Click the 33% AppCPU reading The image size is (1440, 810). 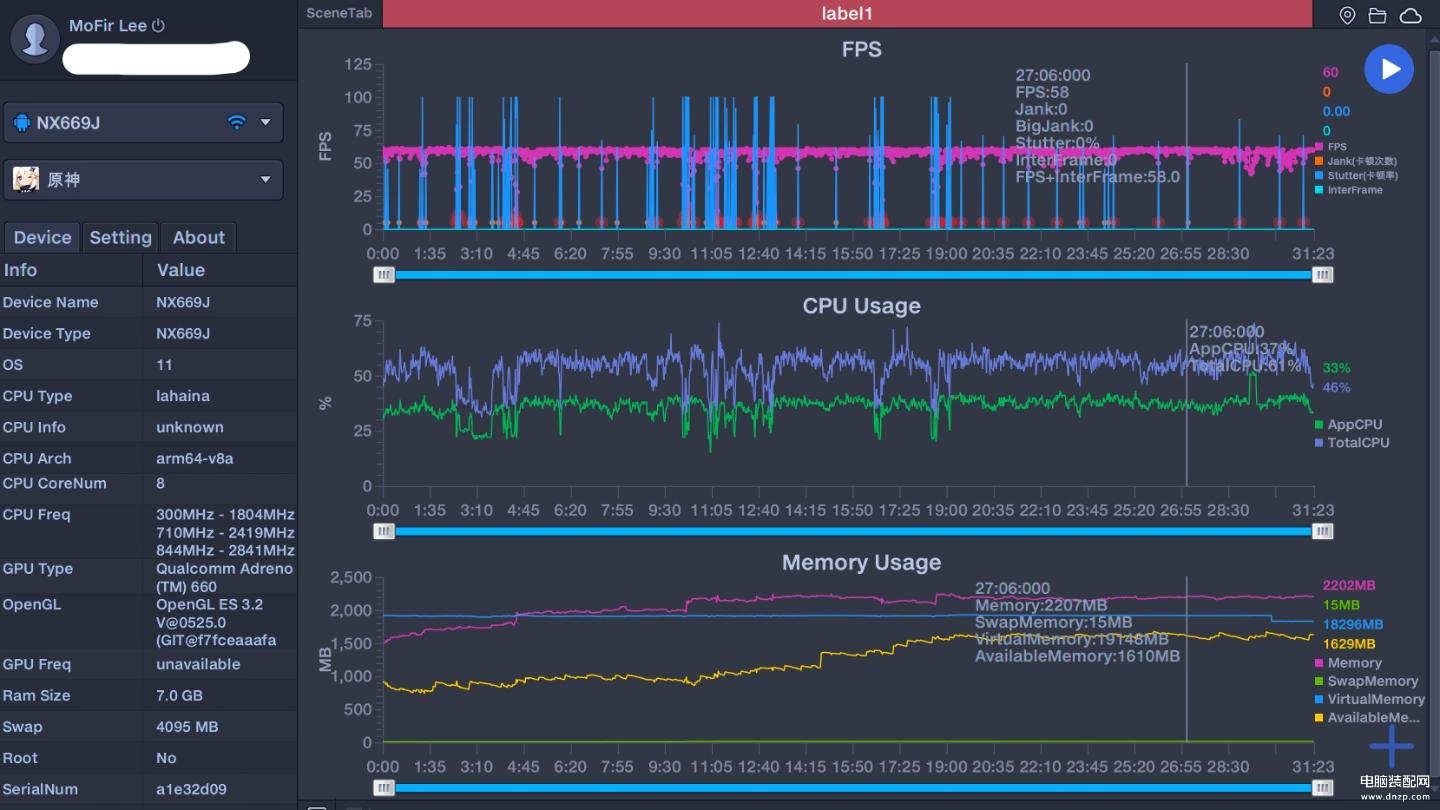pos(1336,368)
